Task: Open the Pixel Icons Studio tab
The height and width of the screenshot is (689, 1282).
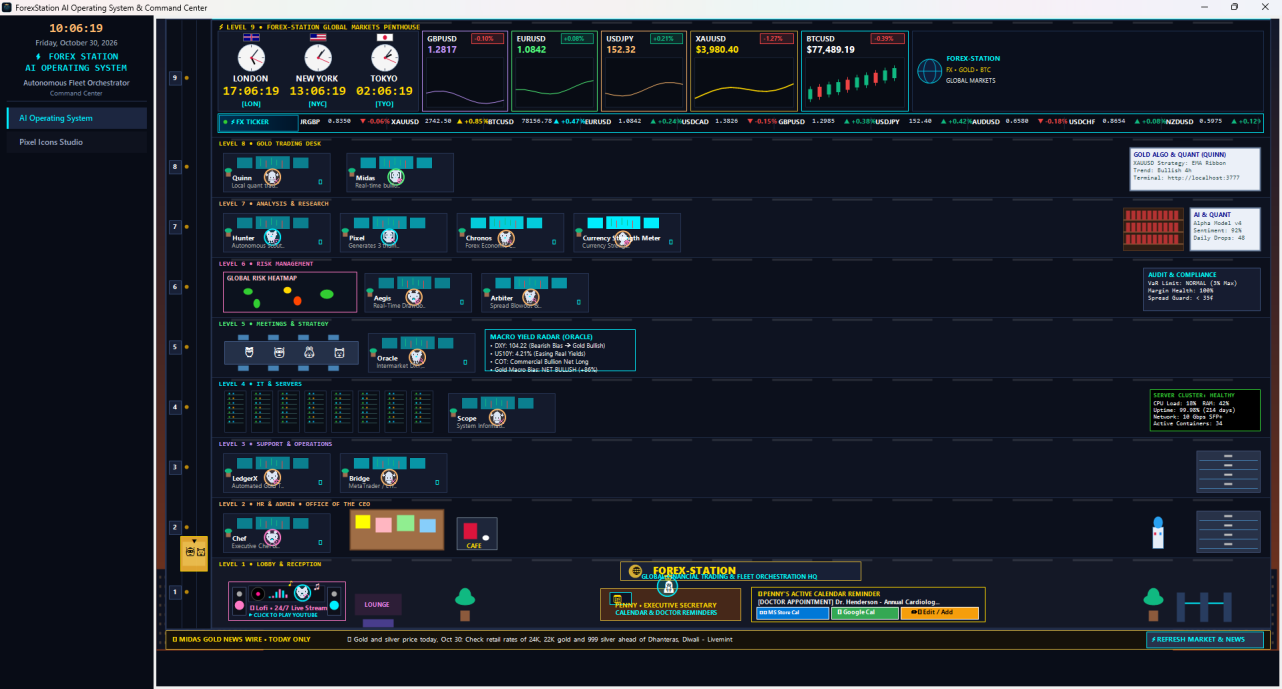Action: pos(77,142)
